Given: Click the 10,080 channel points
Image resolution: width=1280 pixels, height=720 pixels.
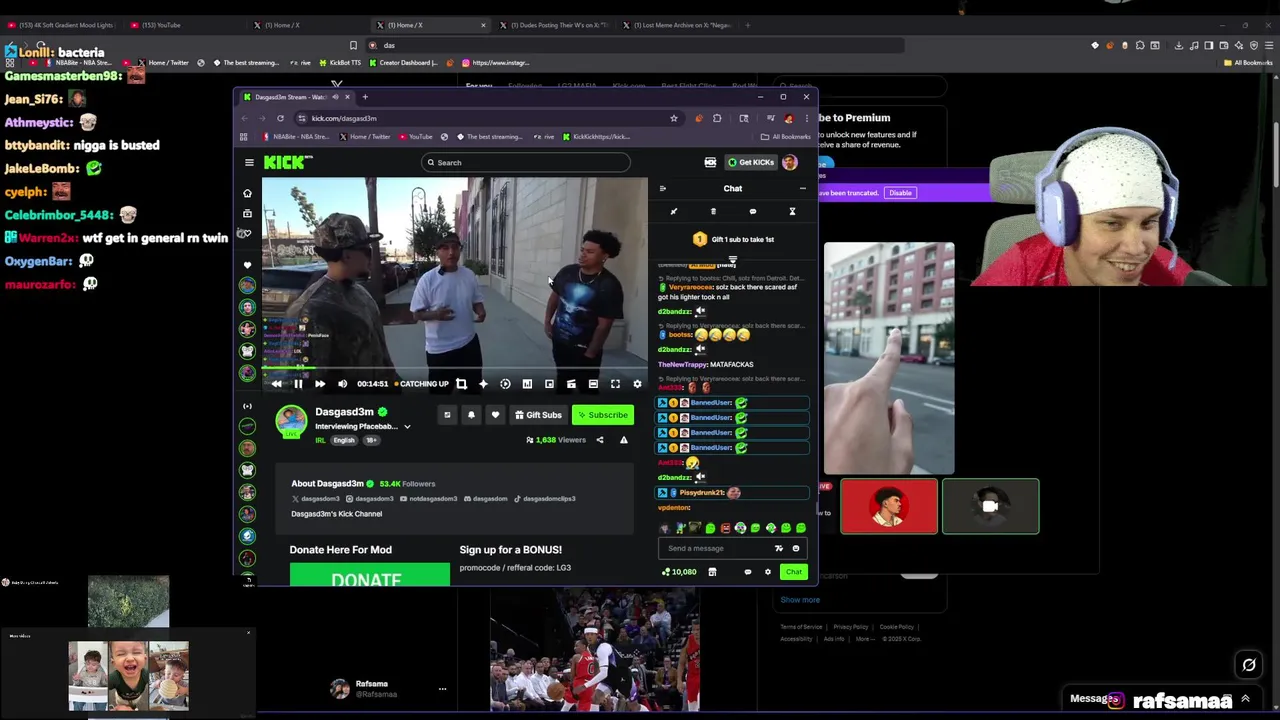Looking at the screenshot, I should coord(679,572).
